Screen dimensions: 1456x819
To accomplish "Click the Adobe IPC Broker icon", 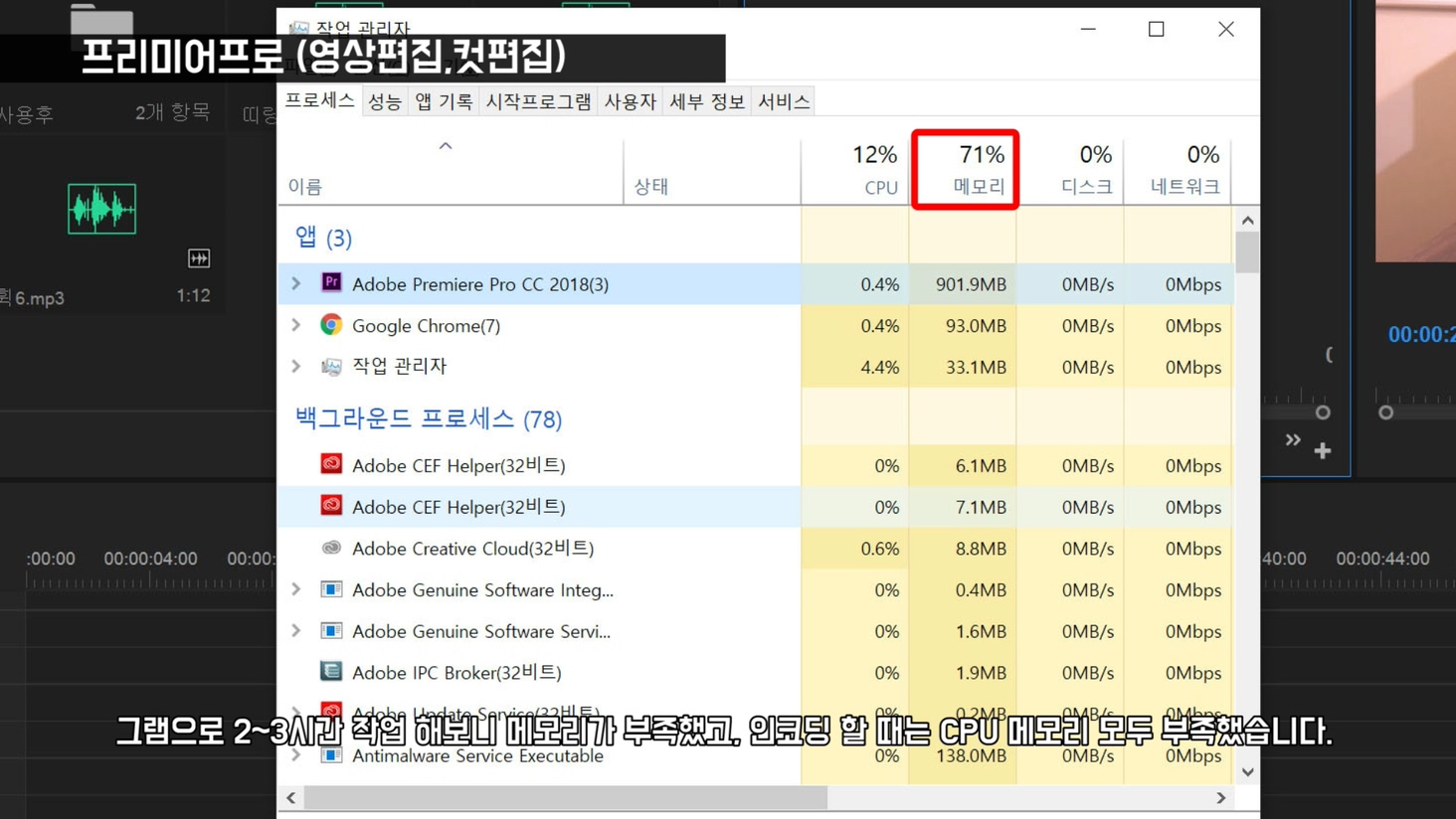I will [331, 672].
